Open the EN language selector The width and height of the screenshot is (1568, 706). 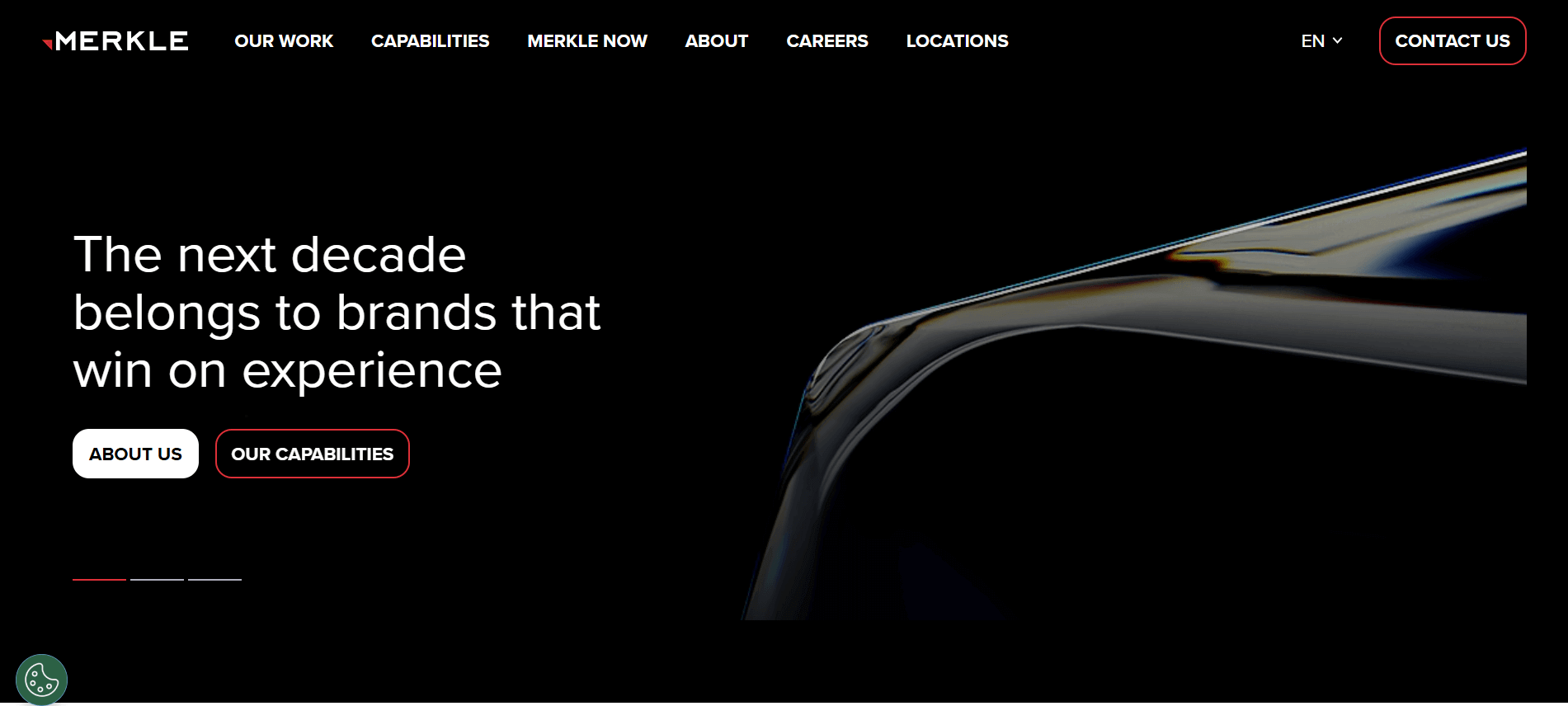(x=1321, y=40)
